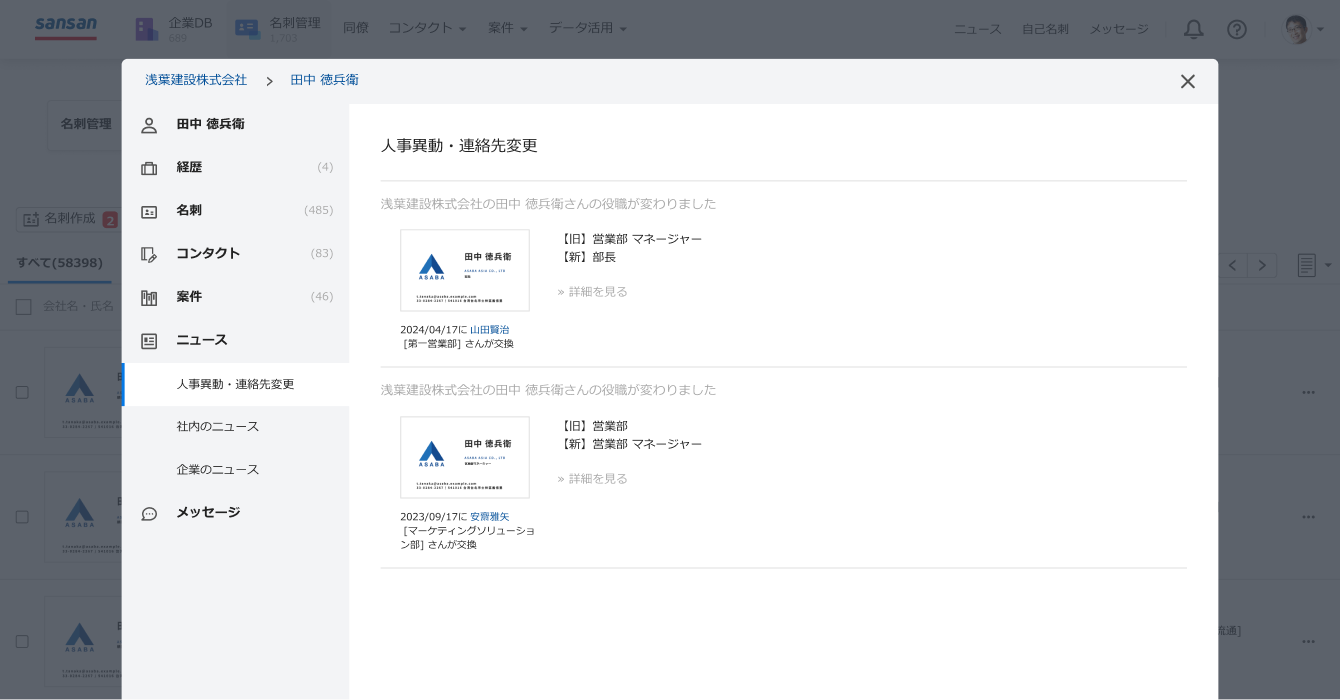Click the メッセージ speech bubble icon
The height and width of the screenshot is (700, 1340).
(x=149, y=513)
